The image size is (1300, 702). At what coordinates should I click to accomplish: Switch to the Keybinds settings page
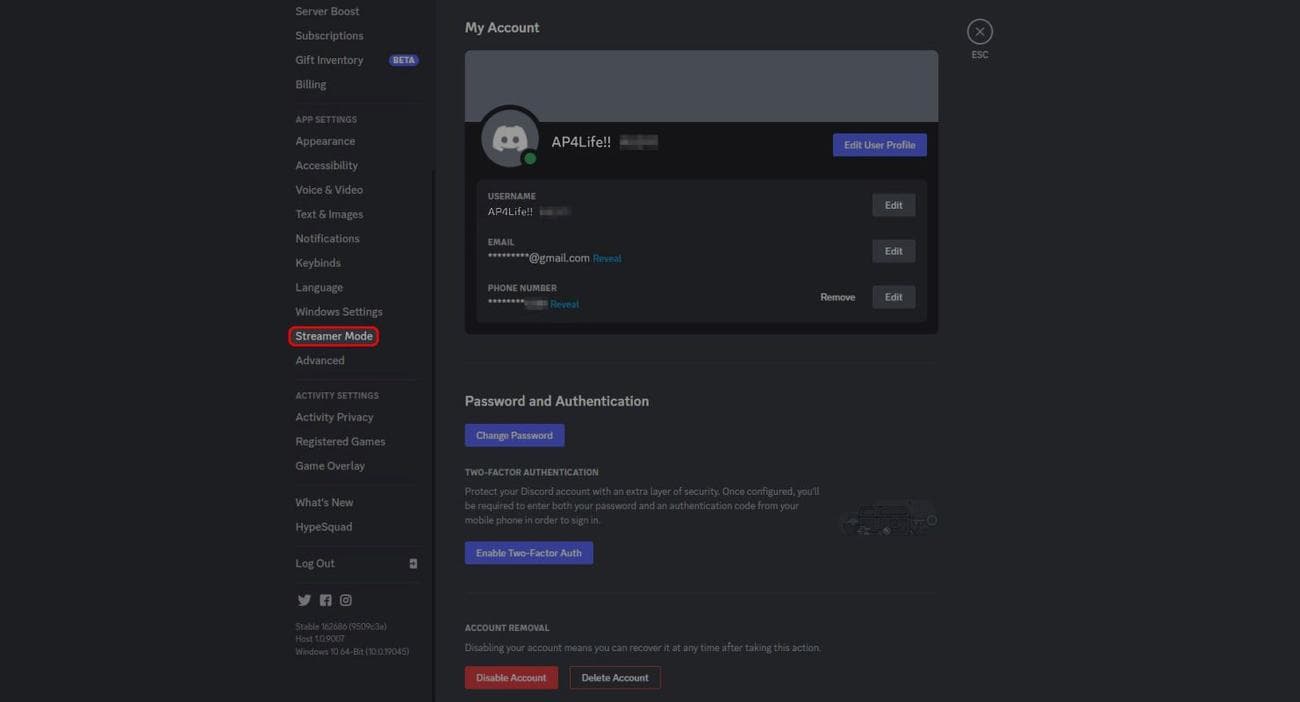pos(317,261)
